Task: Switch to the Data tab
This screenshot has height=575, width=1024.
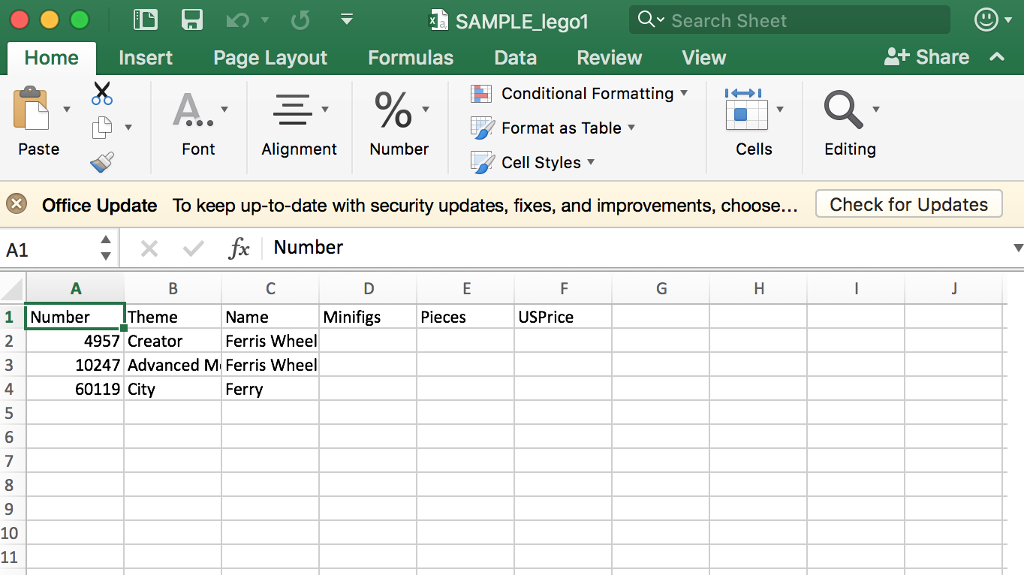Action: [515, 58]
